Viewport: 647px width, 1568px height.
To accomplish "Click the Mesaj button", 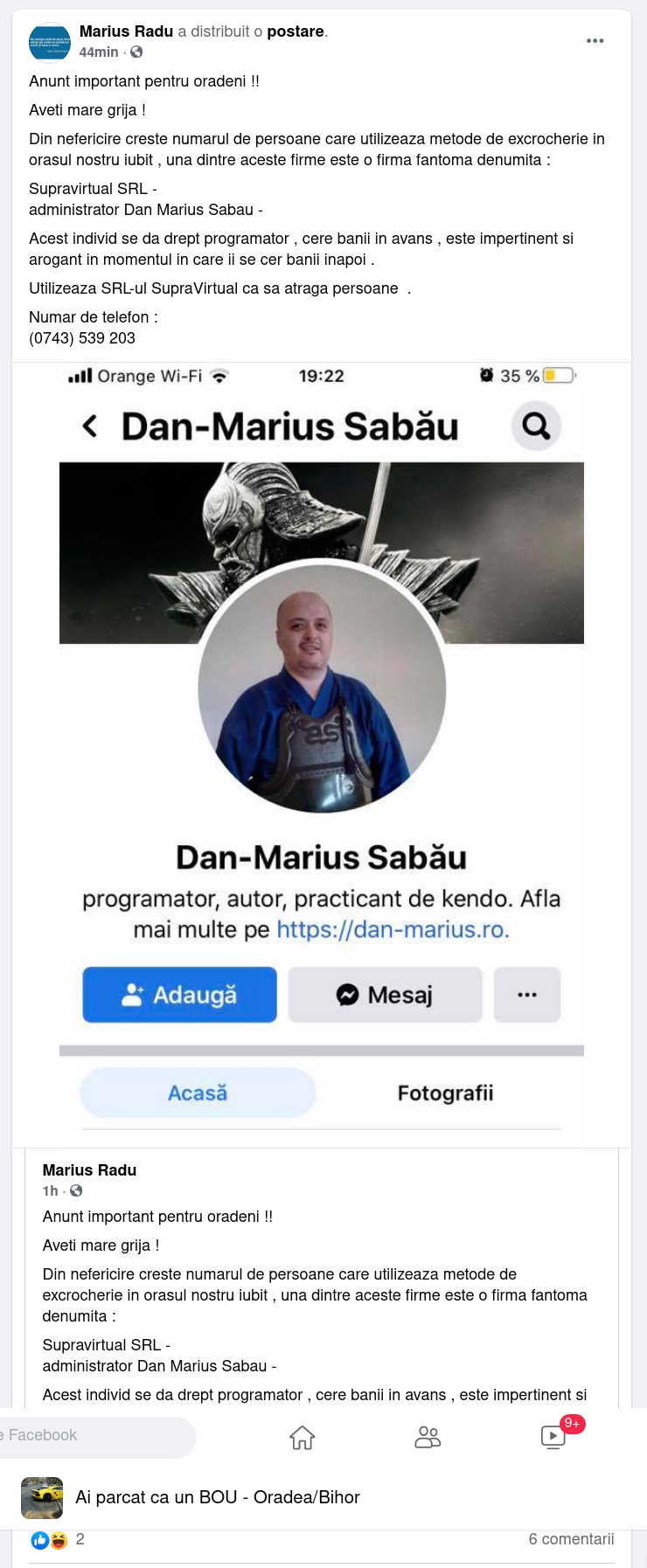I will tap(386, 995).
